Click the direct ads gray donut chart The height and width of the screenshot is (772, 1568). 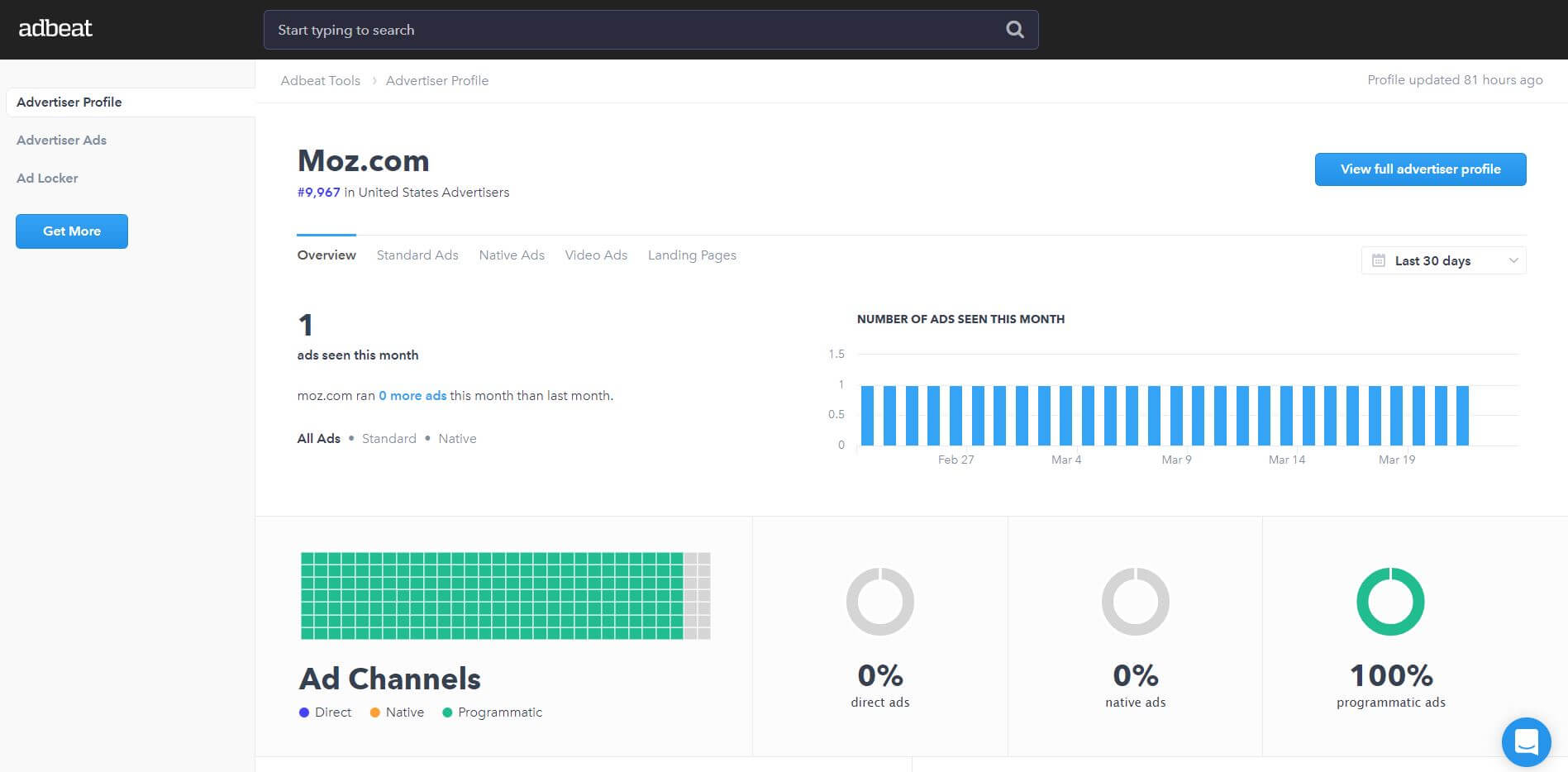point(880,601)
